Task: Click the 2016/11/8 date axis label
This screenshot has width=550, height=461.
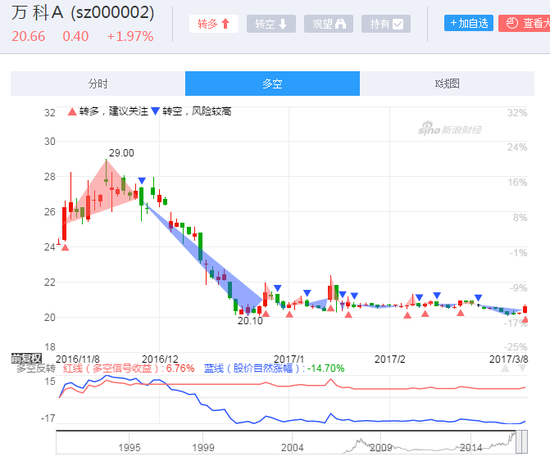Action: [x=78, y=359]
